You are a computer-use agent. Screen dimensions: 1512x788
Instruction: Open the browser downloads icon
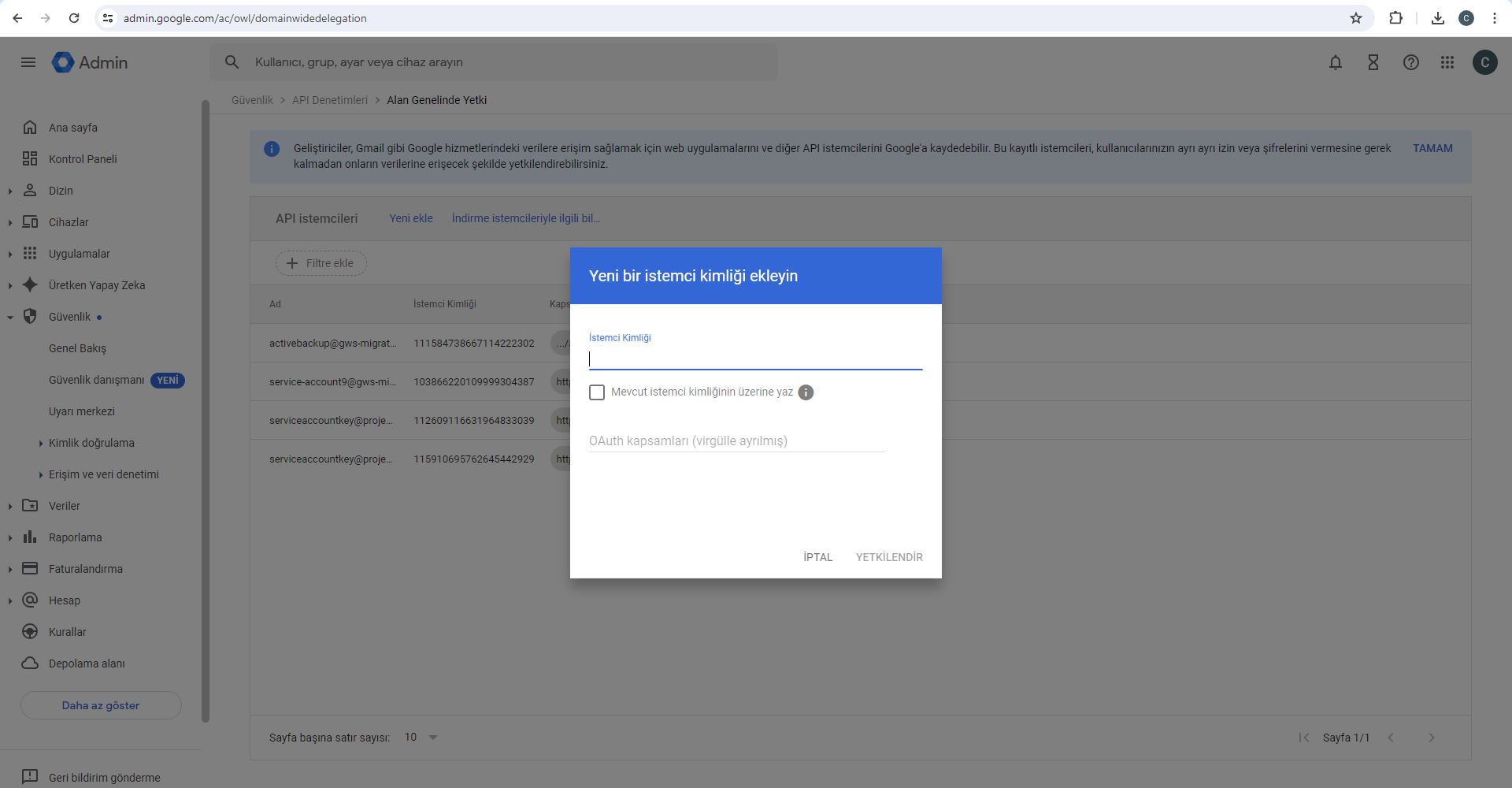pyautogui.click(x=1437, y=18)
